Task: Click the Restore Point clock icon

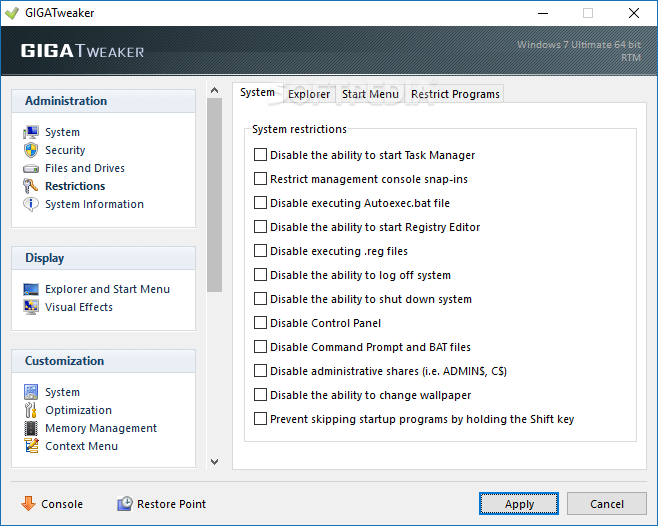Action: pyautogui.click(x=125, y=503)
